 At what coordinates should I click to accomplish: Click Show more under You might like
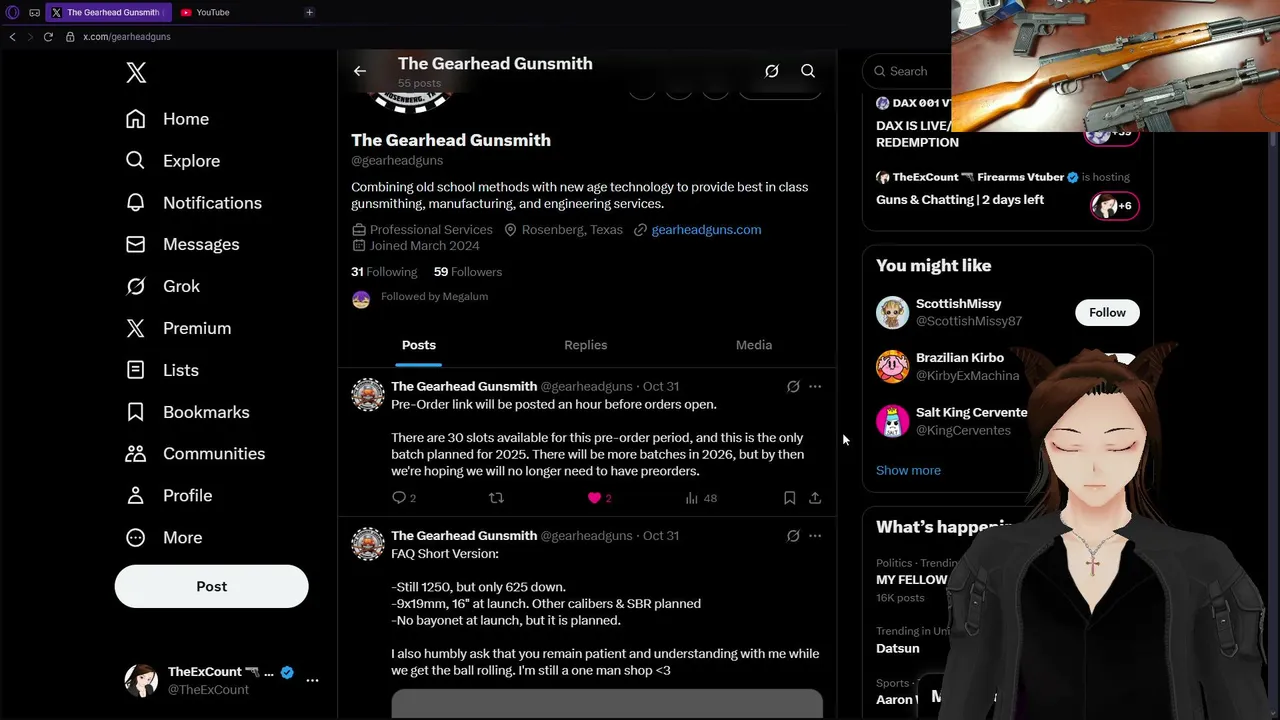coord(908,470)
